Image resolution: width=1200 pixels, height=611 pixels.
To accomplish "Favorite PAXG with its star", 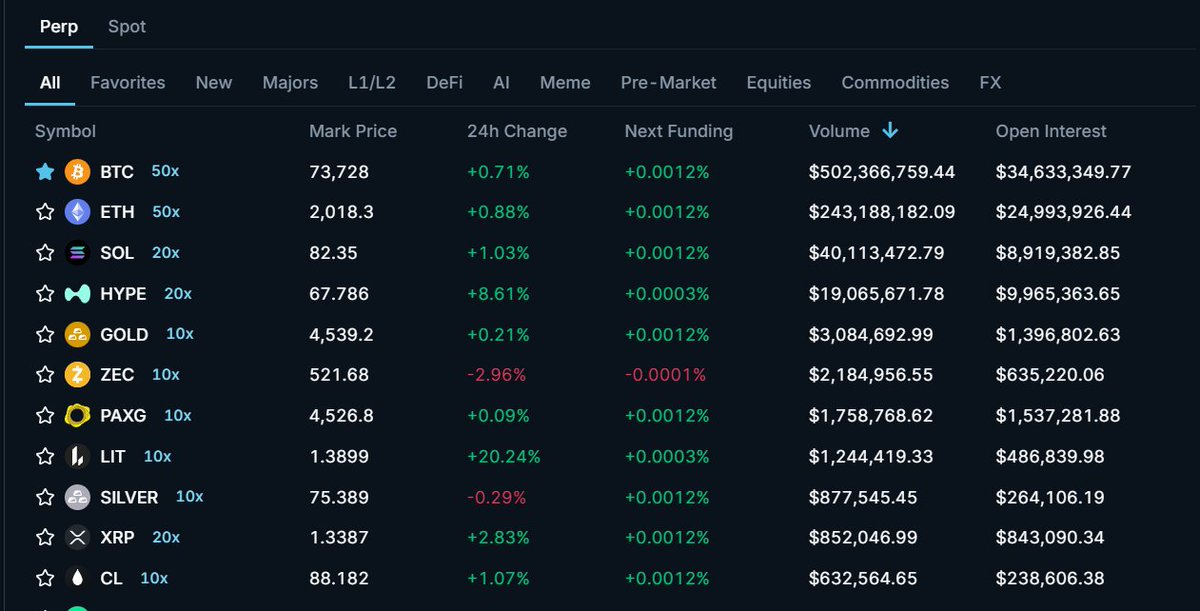I will (45, 415).
